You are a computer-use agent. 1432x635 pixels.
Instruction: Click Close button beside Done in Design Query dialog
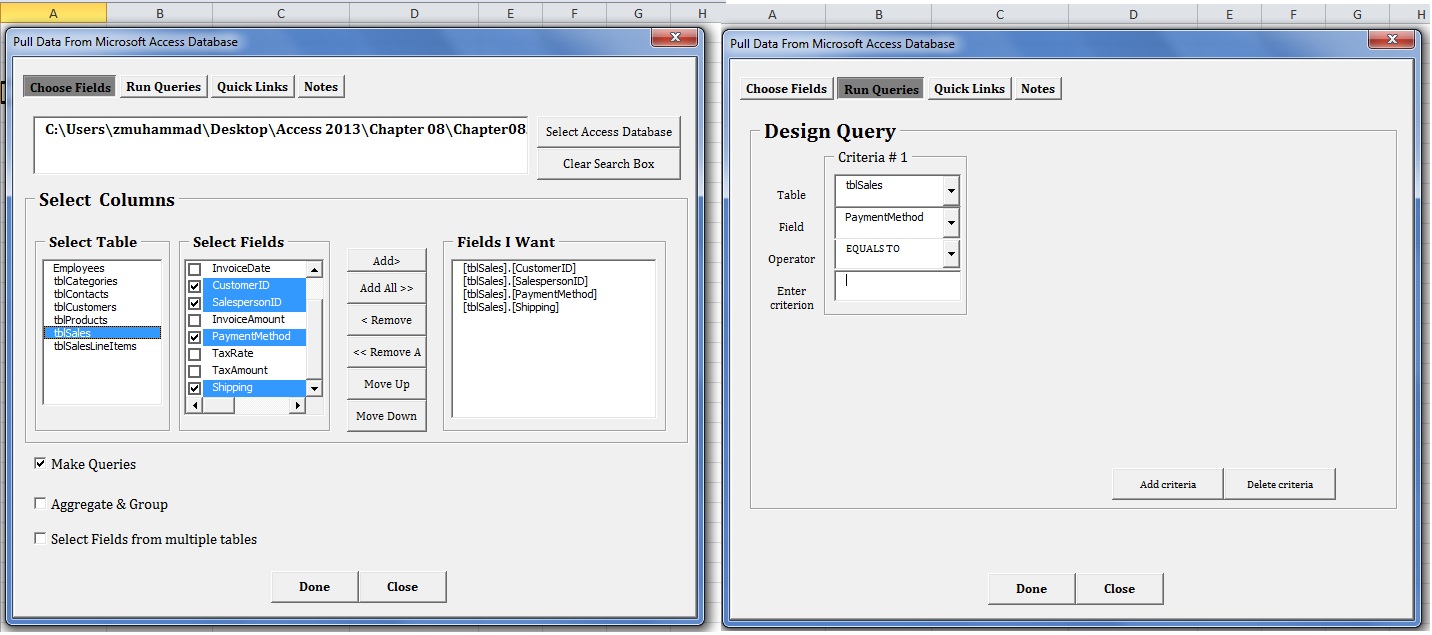[1120, 589]
